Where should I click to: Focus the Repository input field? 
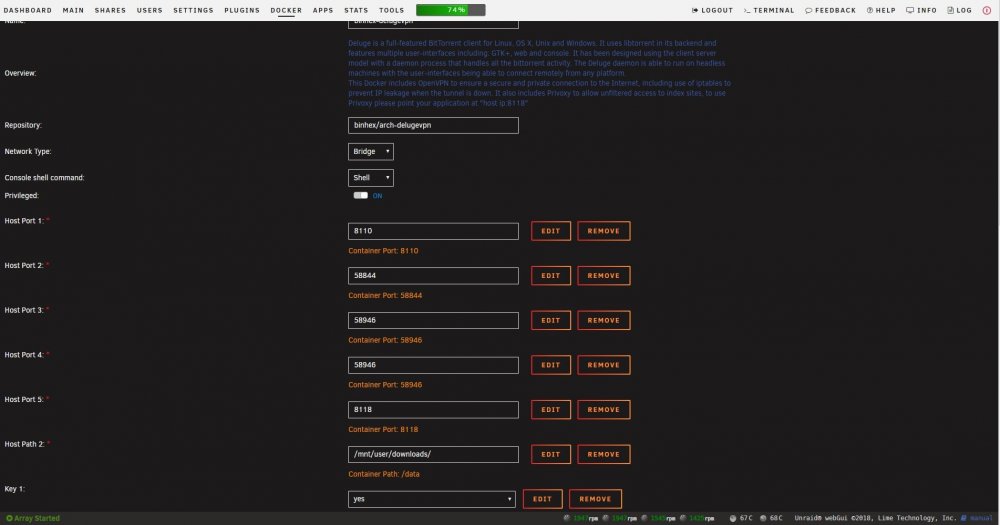point(433,125)
